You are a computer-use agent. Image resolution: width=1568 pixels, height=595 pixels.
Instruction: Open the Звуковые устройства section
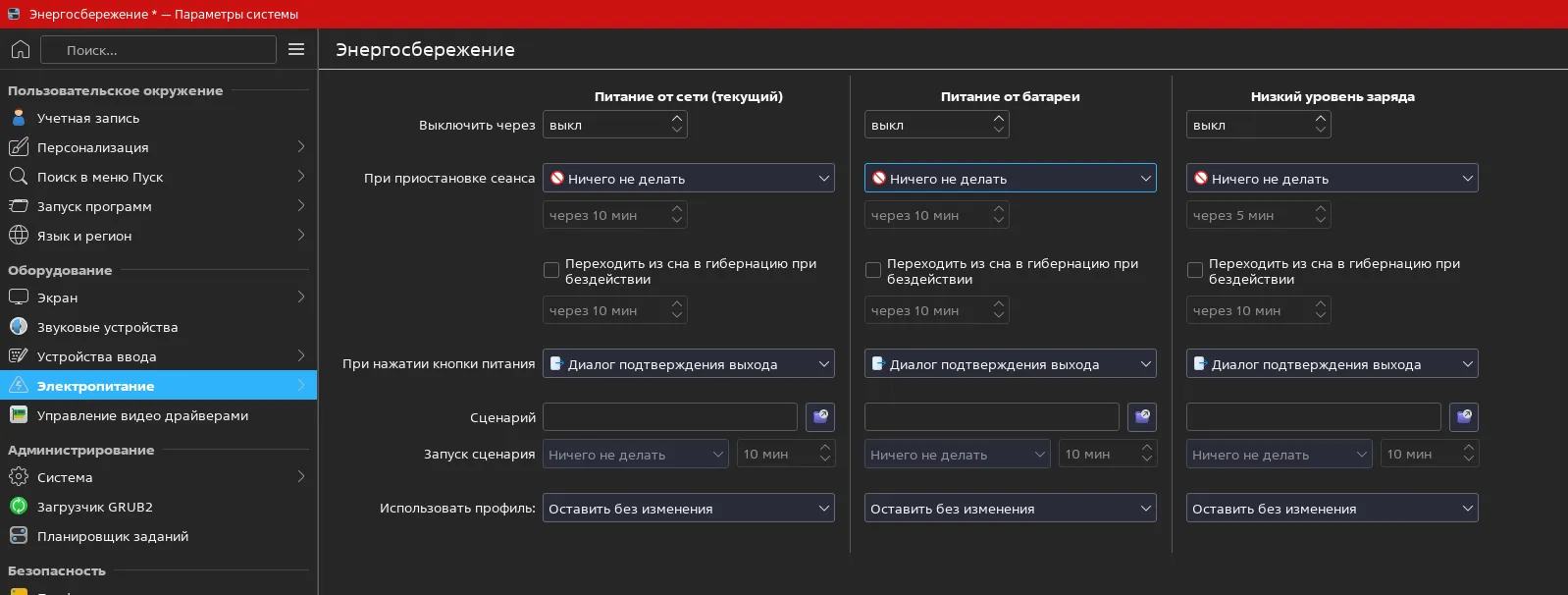point(159,327)
